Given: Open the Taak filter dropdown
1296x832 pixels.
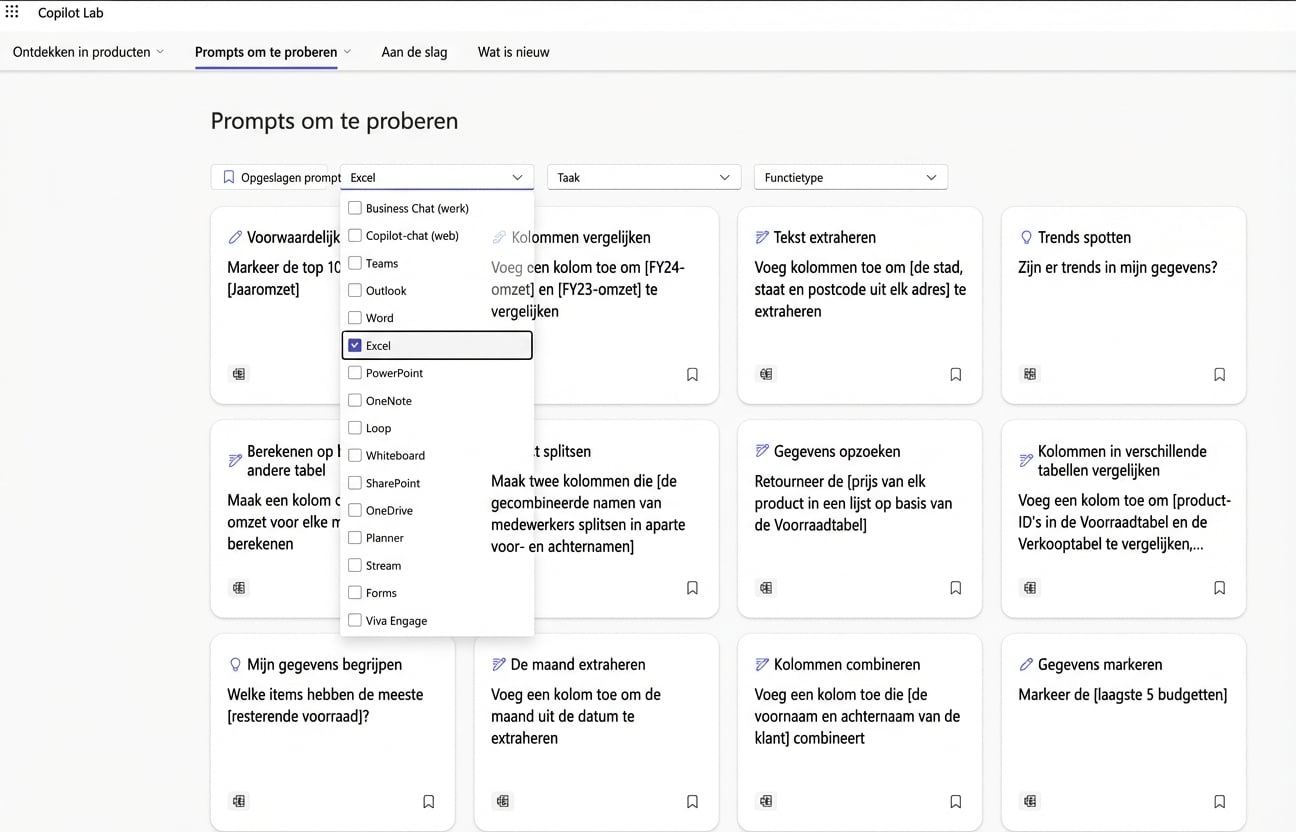Looking at the screenshot, I should pyautogui.click(x=643, y=176).
